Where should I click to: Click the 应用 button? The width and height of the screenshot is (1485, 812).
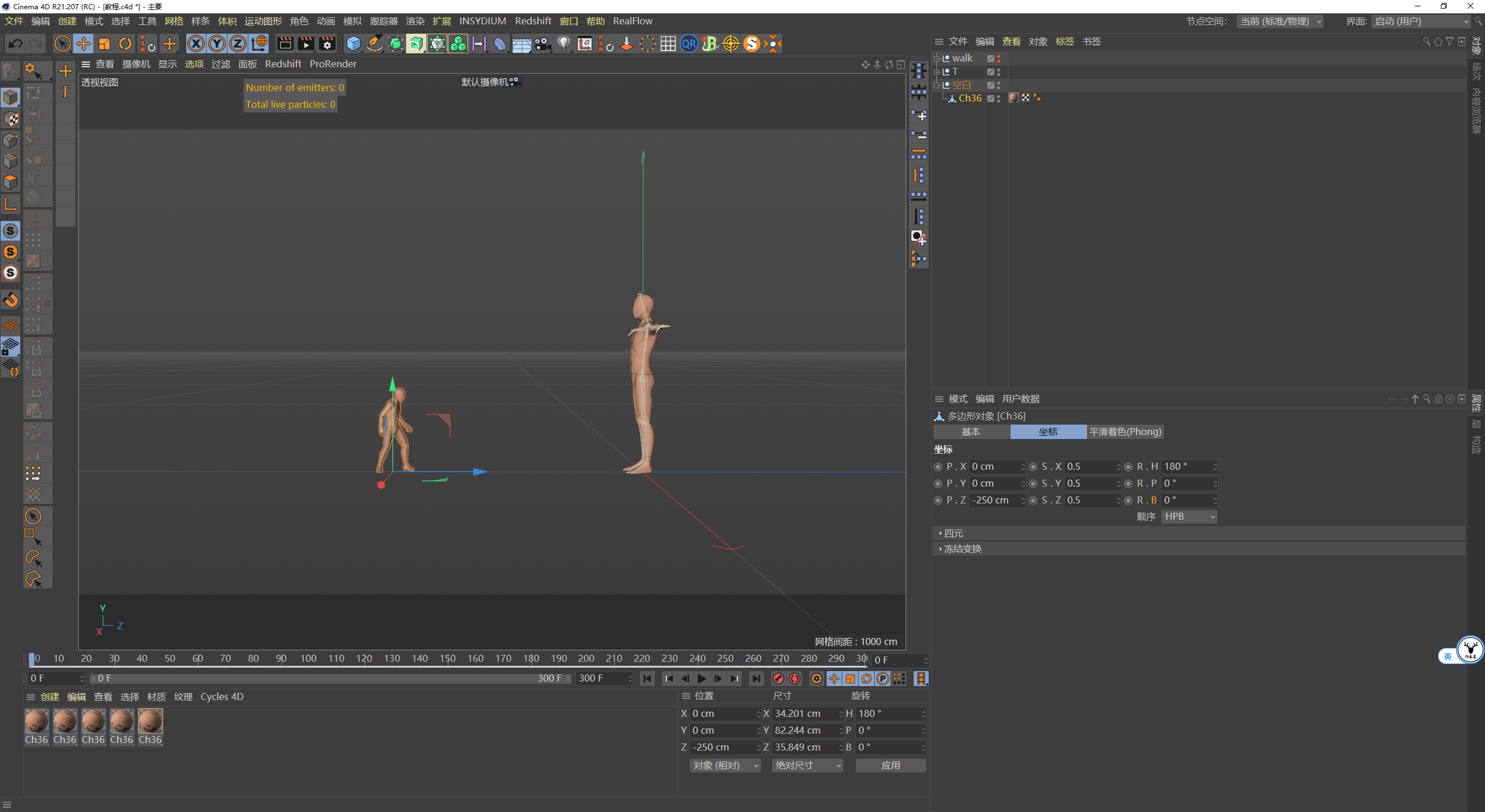[890, 766]
